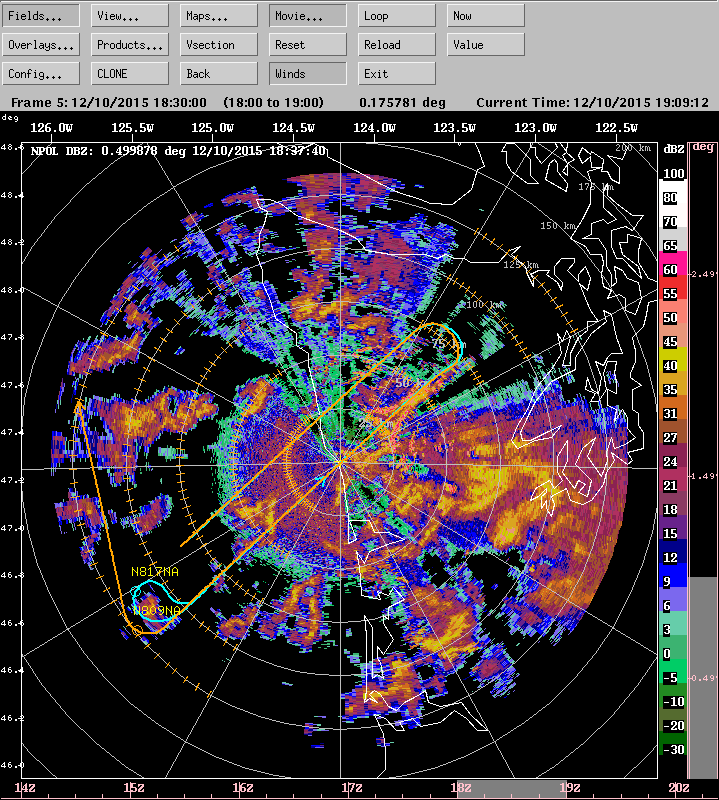Screen dimensions: 719x800
Task: Click the Value readout button
Action: pos(485,45)
